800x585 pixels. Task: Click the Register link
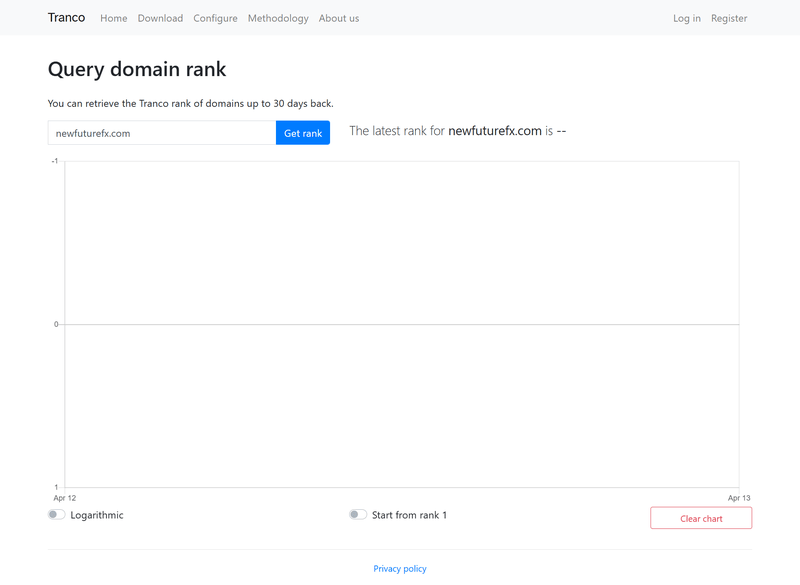pyautogui.click(x=729, y=18)
